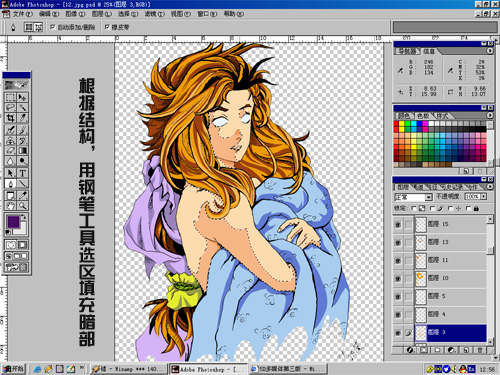This screenshot has width=500, height=375.
Task: Select the Type tool
Action: point(22,173)
